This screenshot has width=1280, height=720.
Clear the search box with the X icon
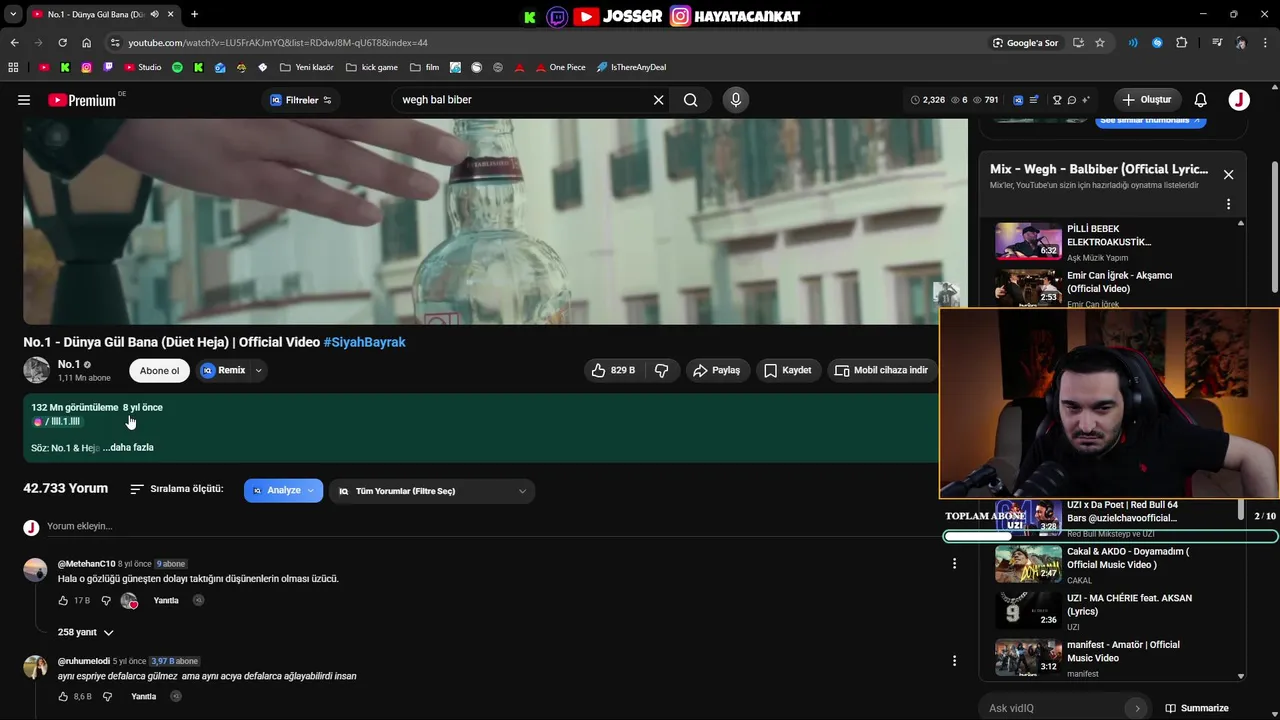tap(658, 100)
